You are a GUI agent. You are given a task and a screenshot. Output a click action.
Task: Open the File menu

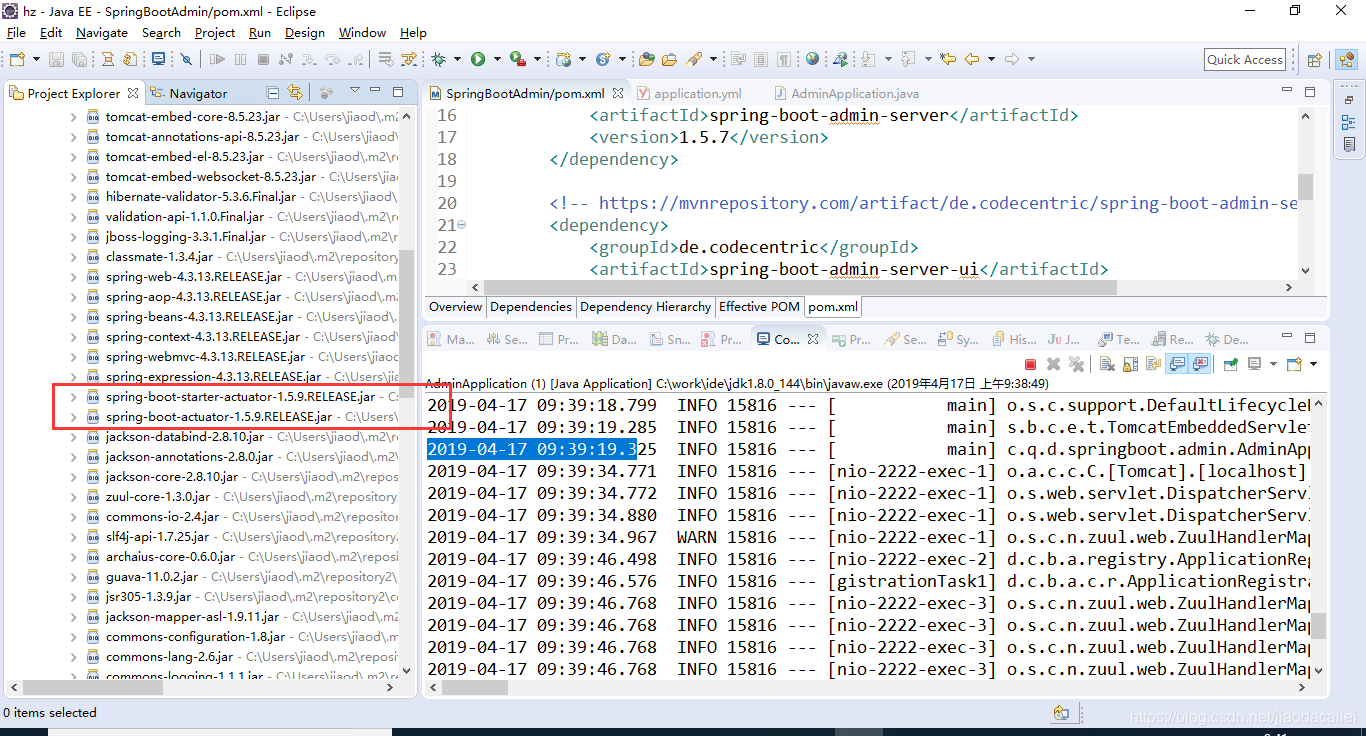(16, 32)
